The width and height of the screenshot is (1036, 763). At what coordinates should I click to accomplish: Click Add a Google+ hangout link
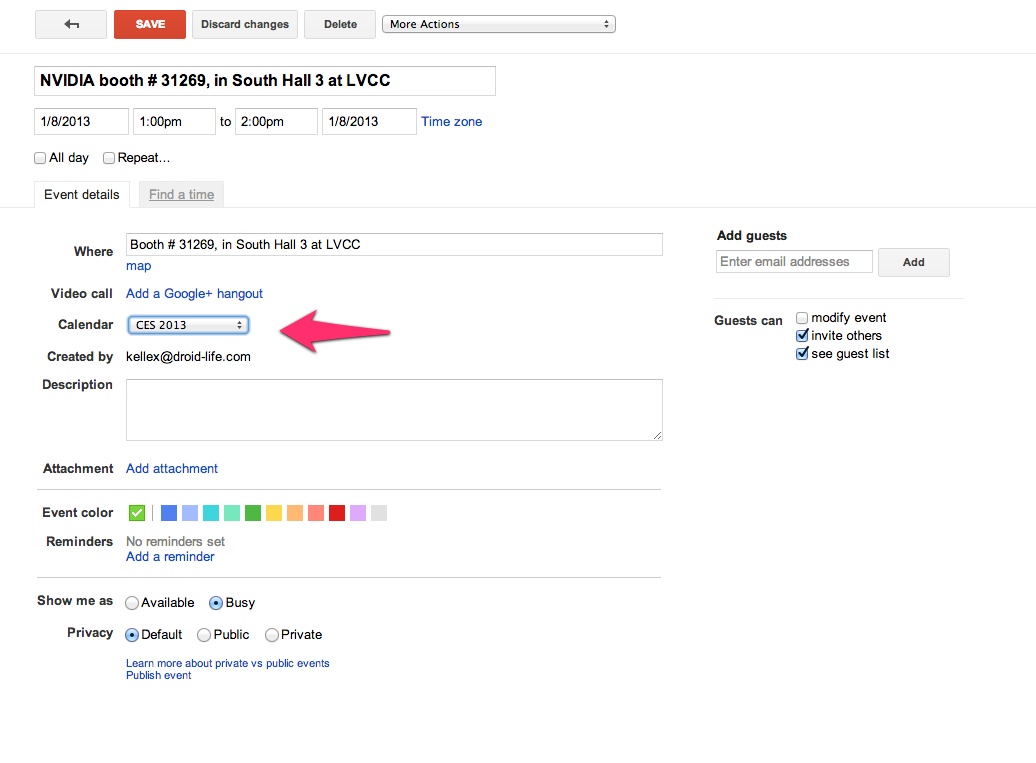click(x=194, y=294)
